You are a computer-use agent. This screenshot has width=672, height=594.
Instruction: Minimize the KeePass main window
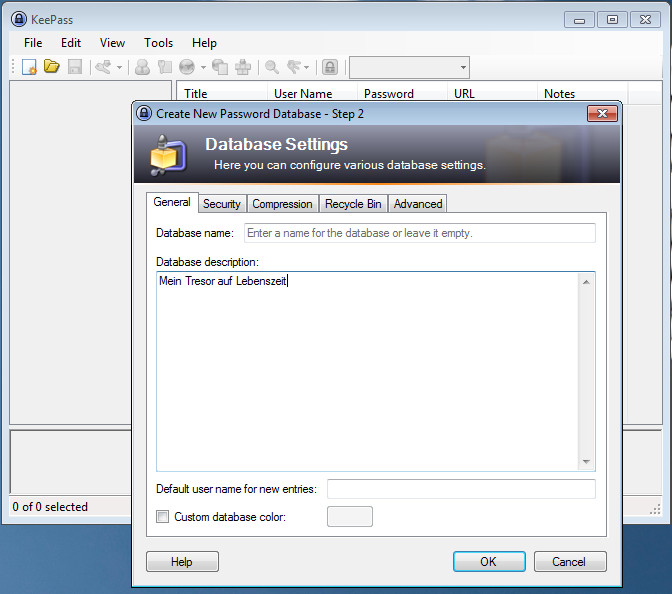coord(579,20)
